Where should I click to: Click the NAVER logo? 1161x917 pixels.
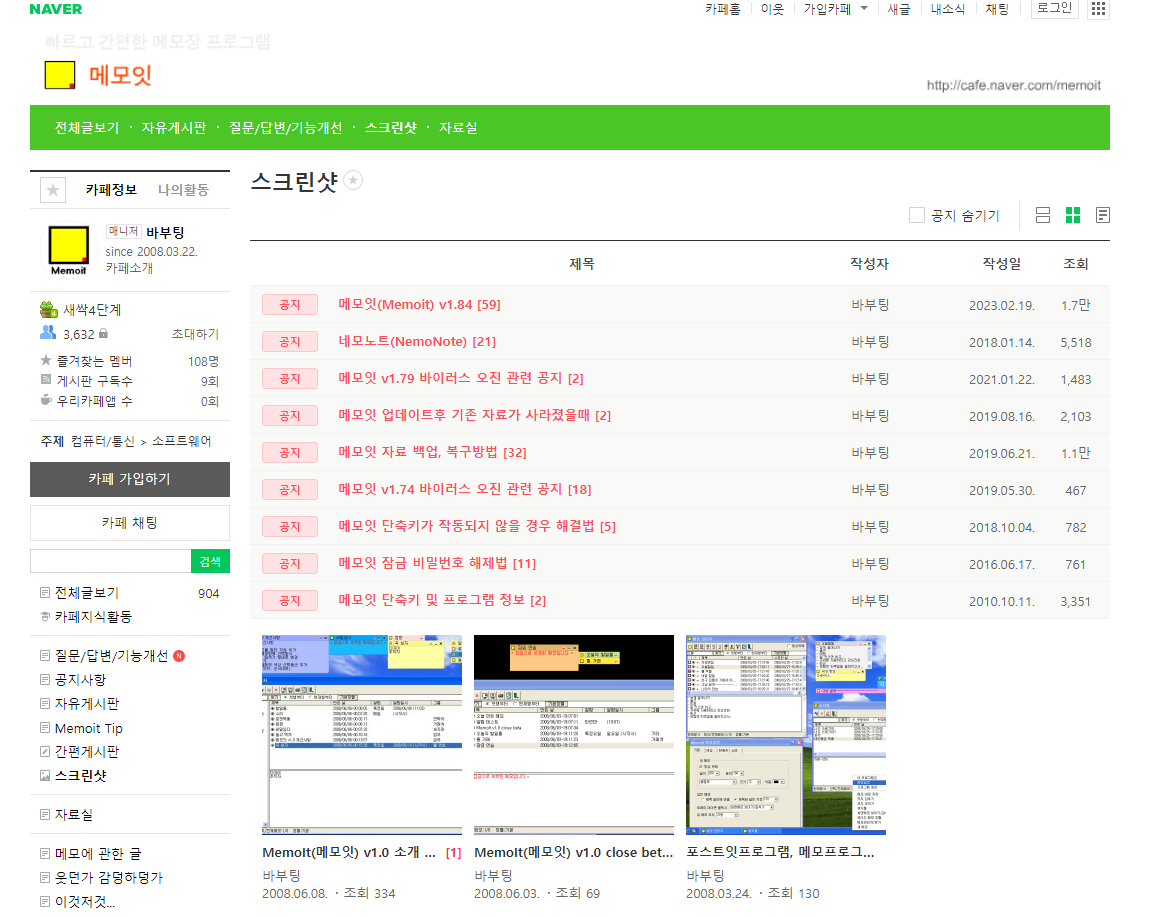tap(56, 10)
